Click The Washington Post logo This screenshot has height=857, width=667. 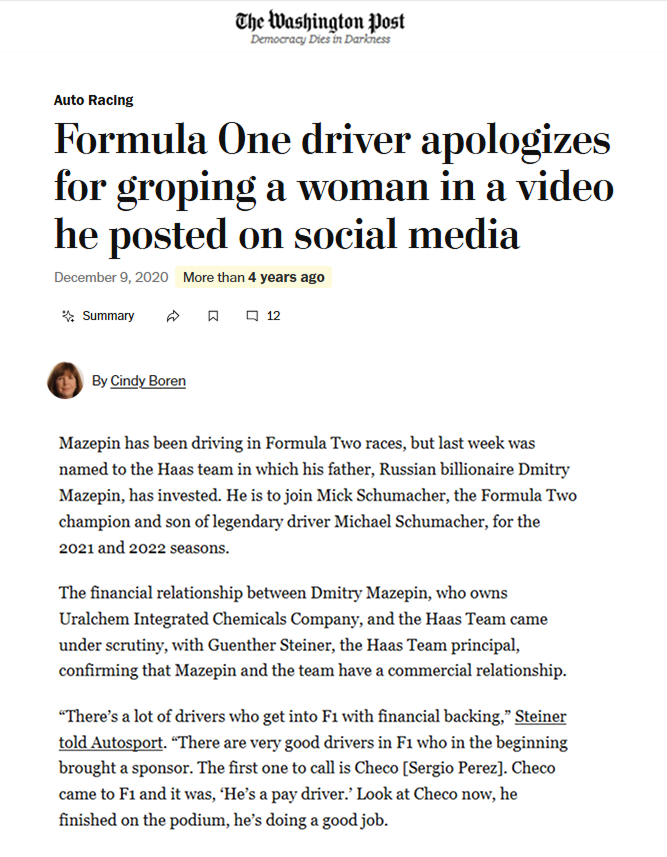click(x=320, y=20)
